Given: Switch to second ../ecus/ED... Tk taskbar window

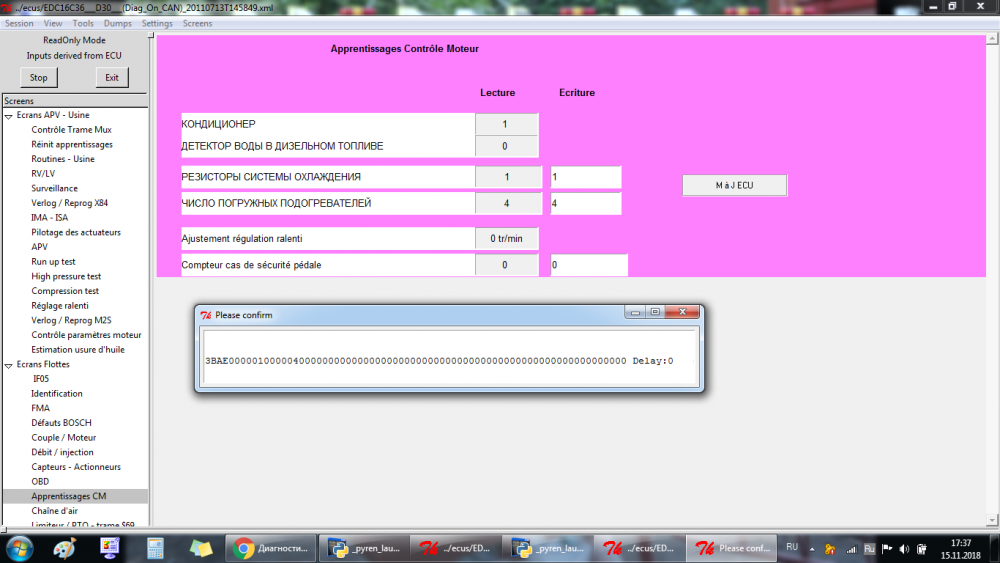Looking at the screenshot, I should [x=640, y=548].
